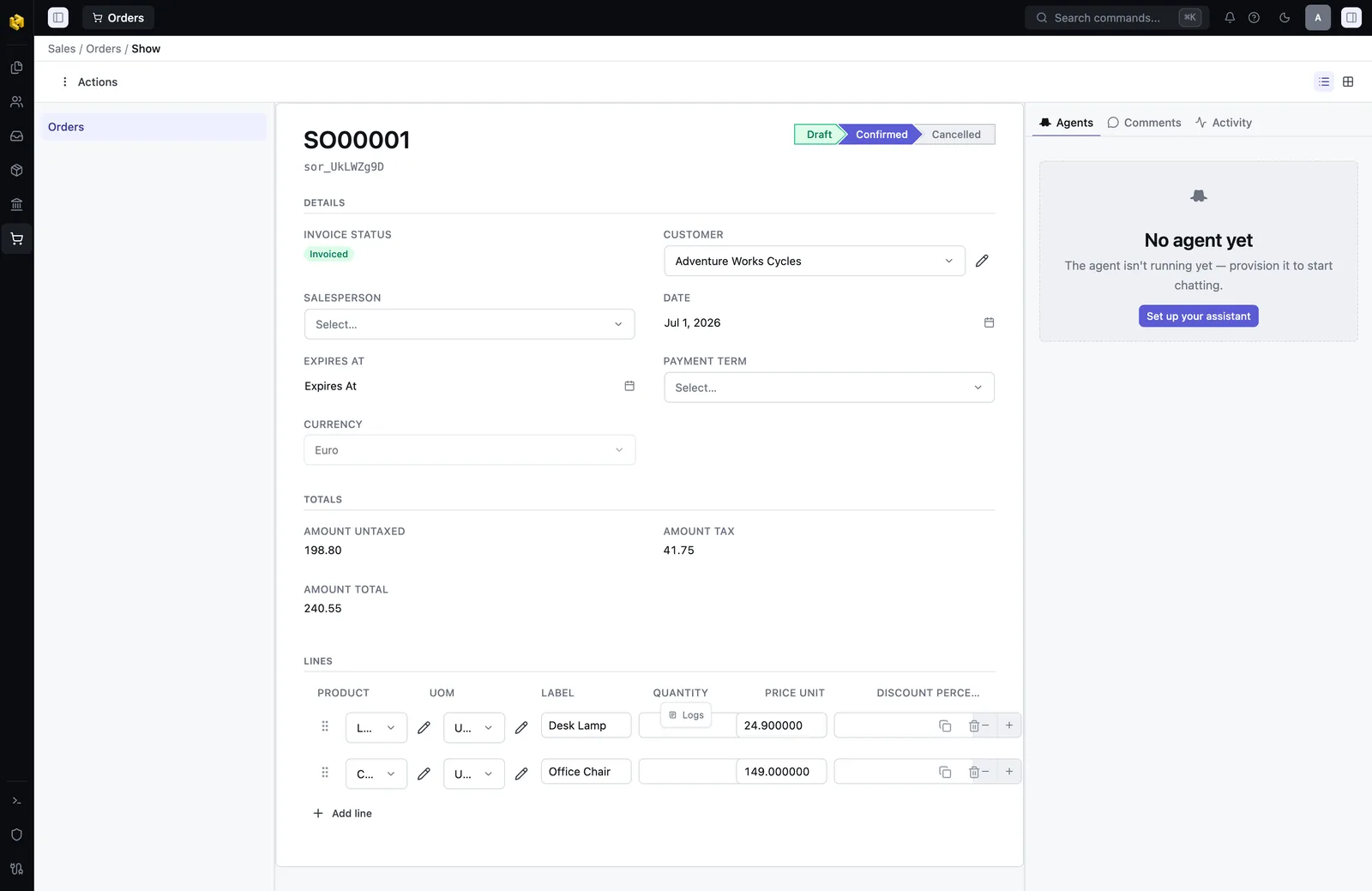Click the notifications bell icon

(1230, 17)
